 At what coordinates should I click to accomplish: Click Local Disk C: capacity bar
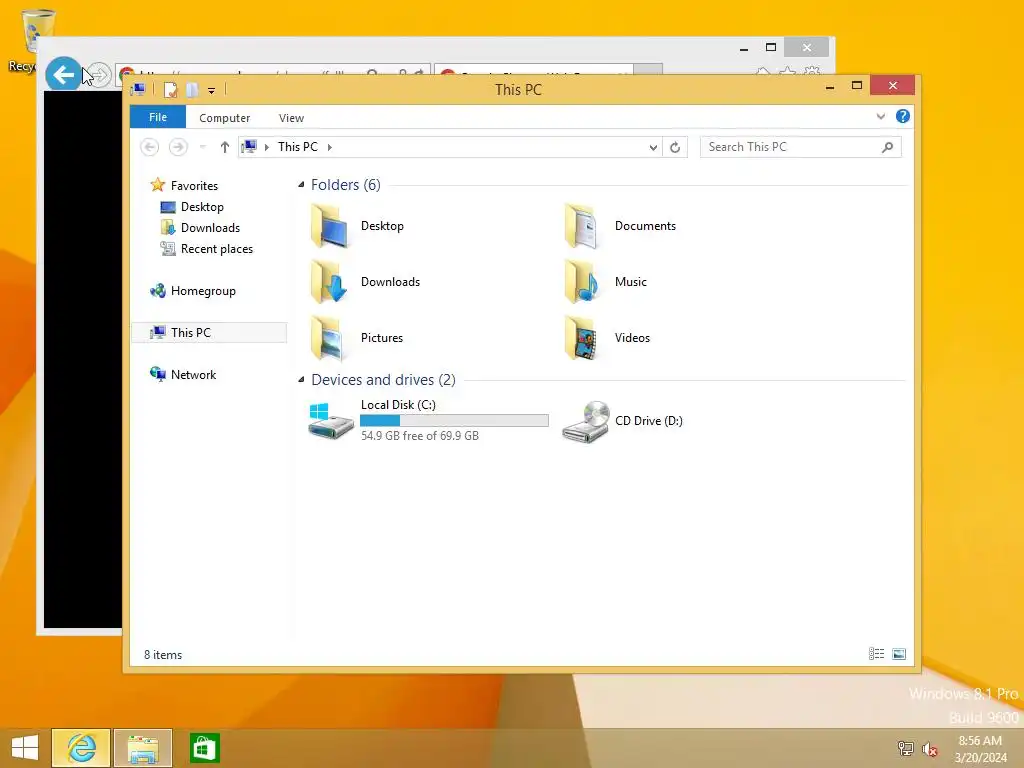455,421
